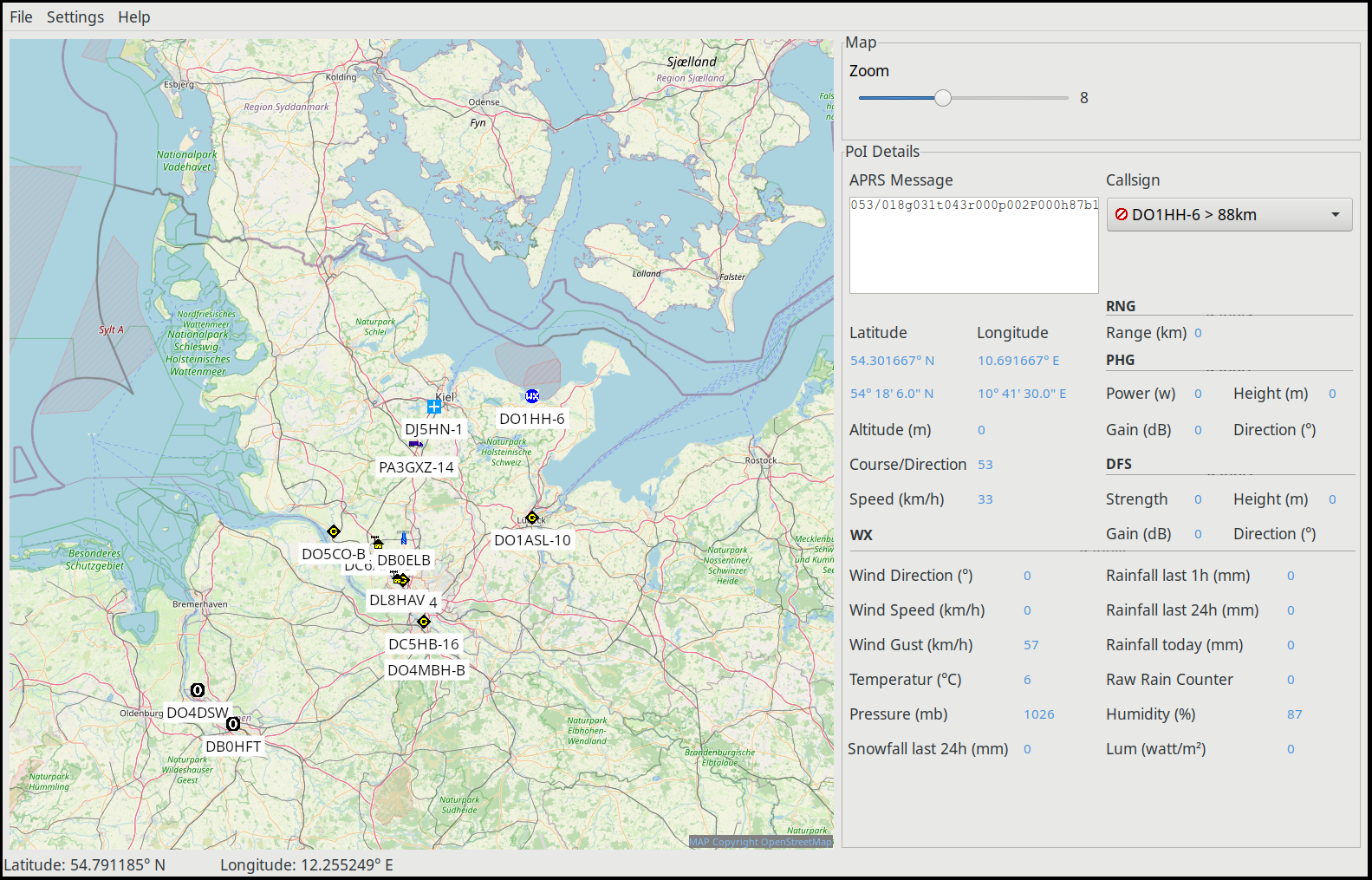Click the Temperatur value 6

click(x=1027, y=680)
